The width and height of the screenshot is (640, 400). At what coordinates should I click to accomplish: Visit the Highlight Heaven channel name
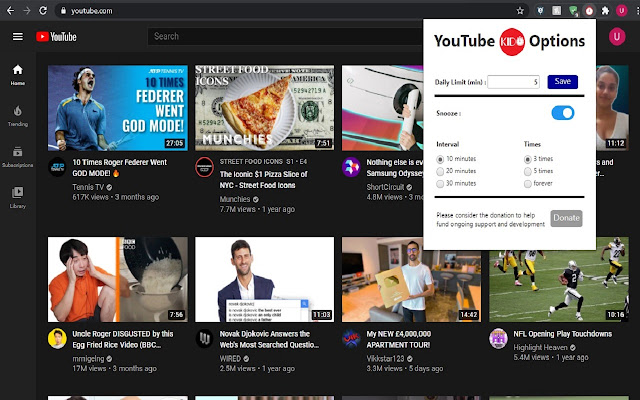pos(540,347)
